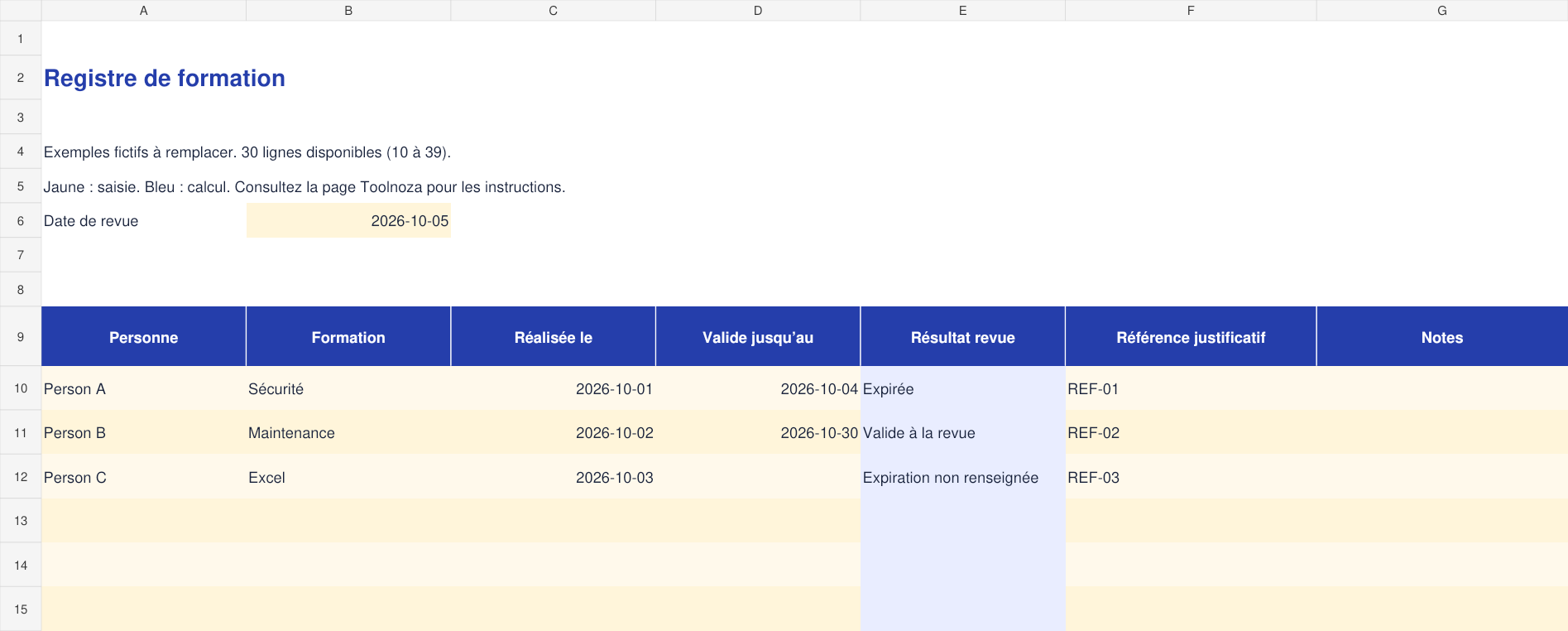Select the 'Excel' formation cell
1568x631 pixels.
click(348, 477)
